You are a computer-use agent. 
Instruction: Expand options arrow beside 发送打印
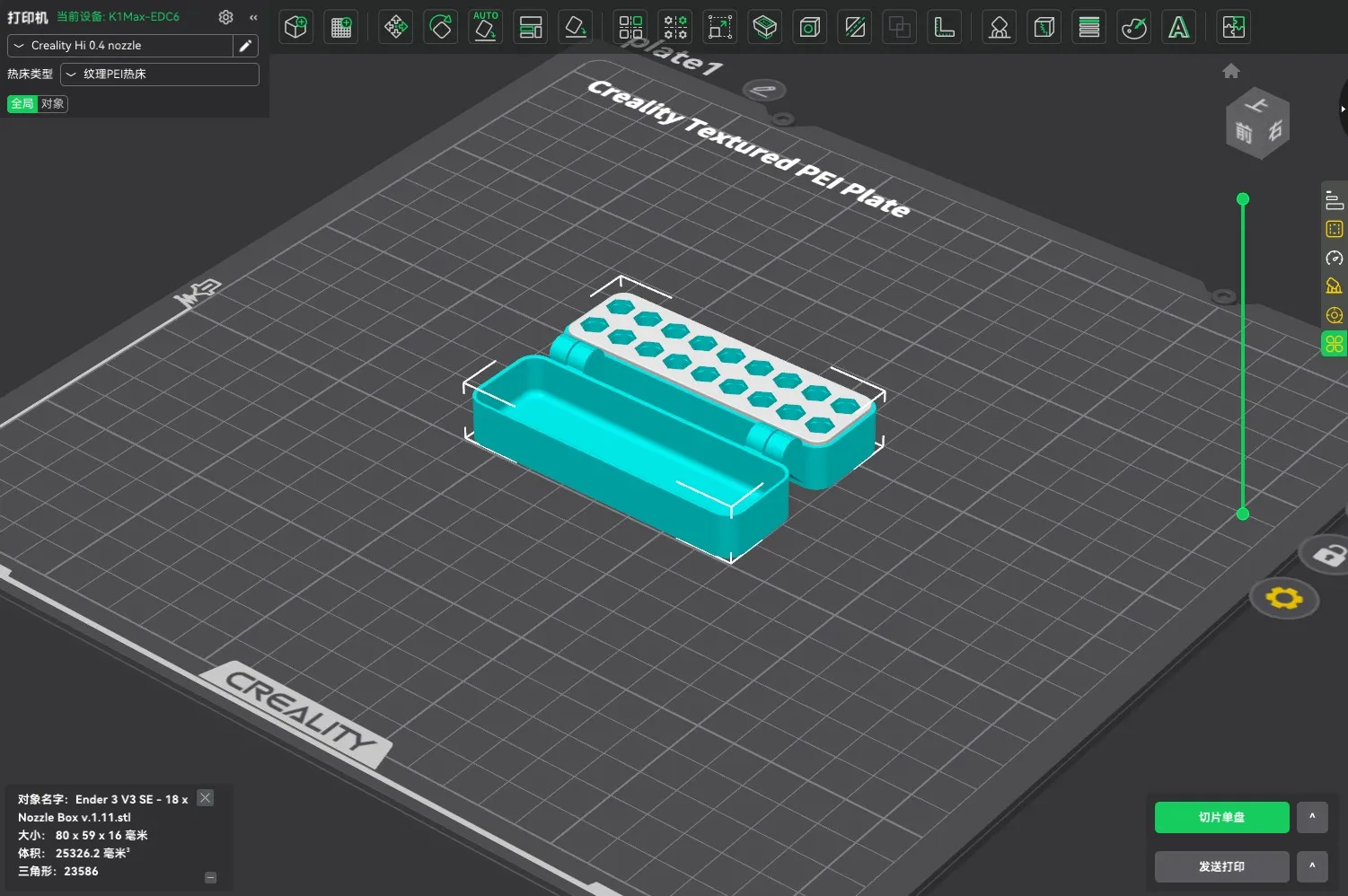click(x=1312, y=866)
